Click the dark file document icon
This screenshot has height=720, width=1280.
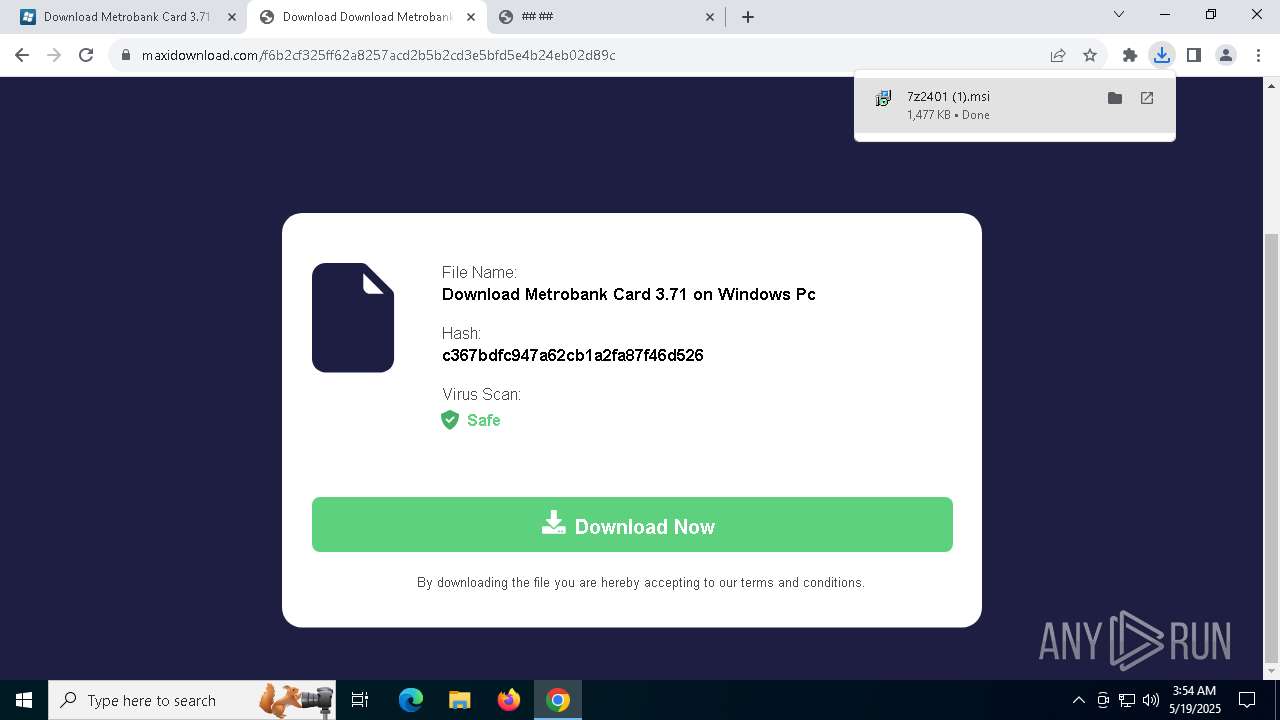tap(353, 318)
